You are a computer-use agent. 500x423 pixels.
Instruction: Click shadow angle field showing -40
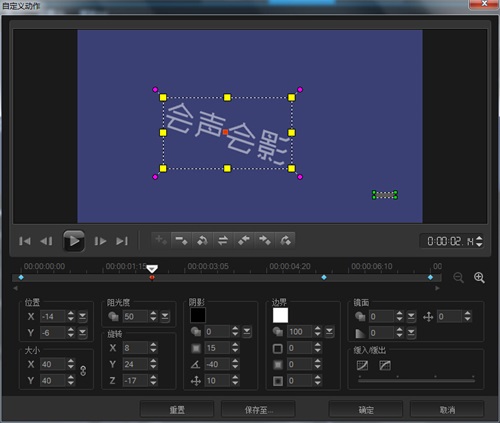coord(217,364)
